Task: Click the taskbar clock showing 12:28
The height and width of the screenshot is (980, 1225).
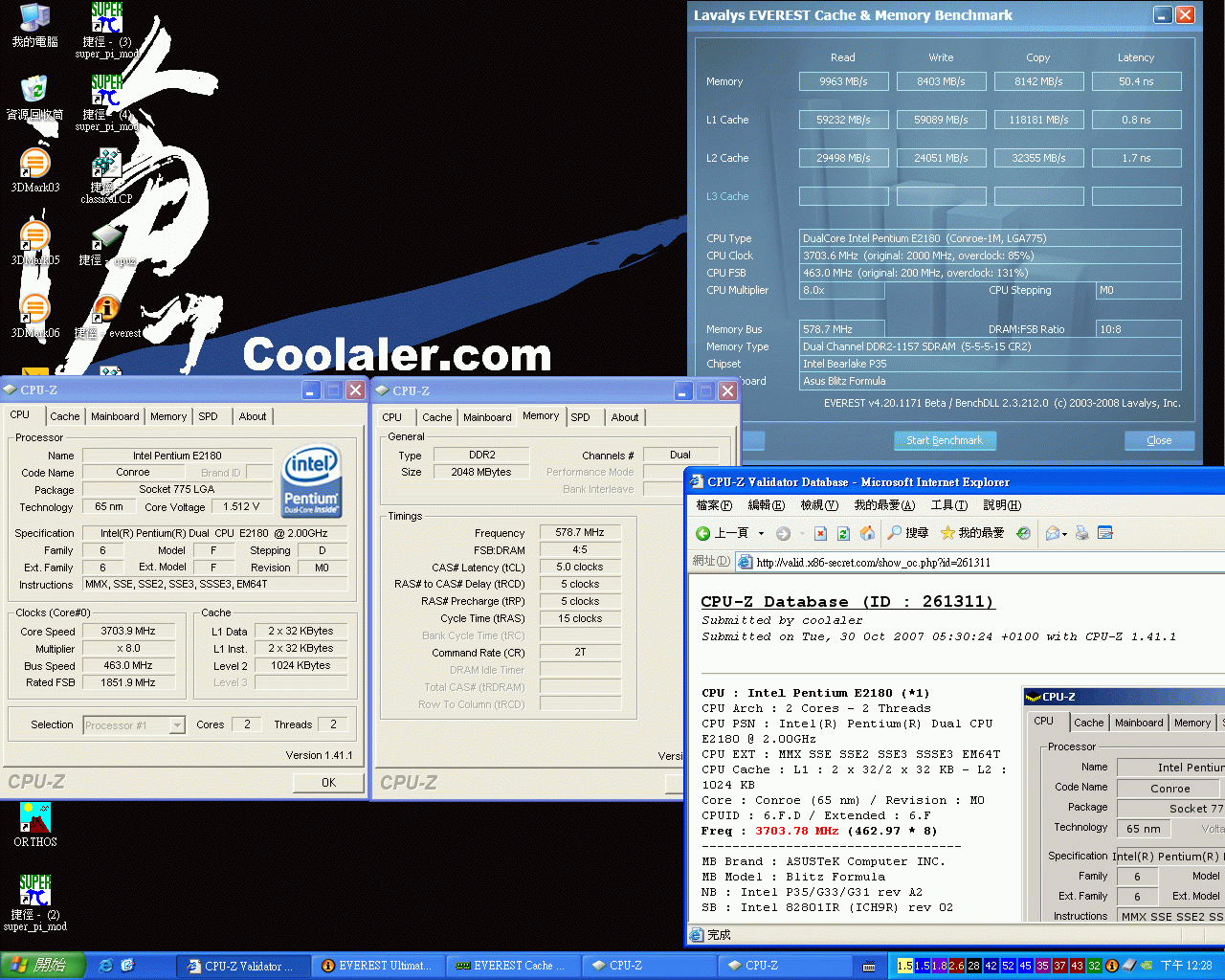Action: click(x=1187, y=966)
